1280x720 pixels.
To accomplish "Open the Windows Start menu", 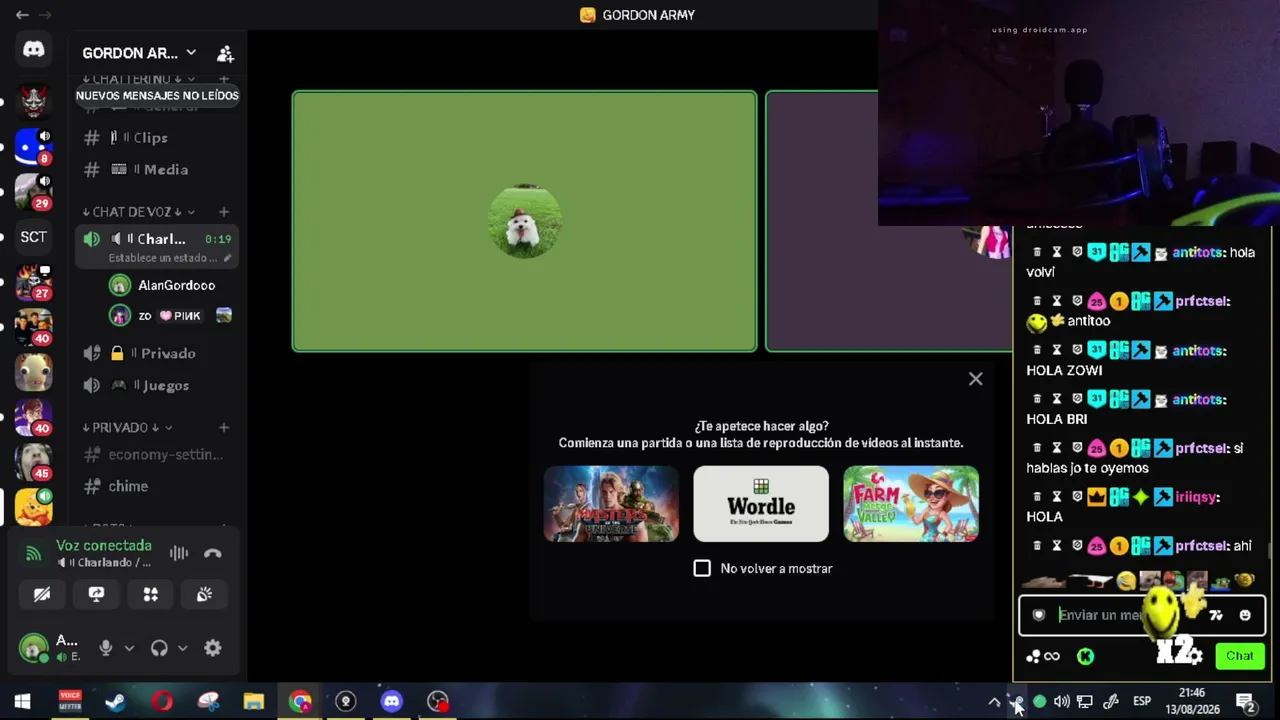I will (22, 702).
